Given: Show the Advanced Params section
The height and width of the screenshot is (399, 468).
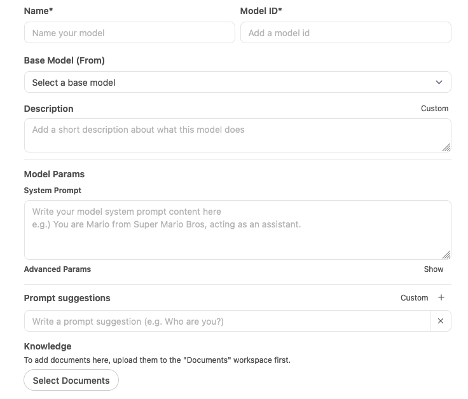Looking at the screenshot, I should (x=433, y=269).
